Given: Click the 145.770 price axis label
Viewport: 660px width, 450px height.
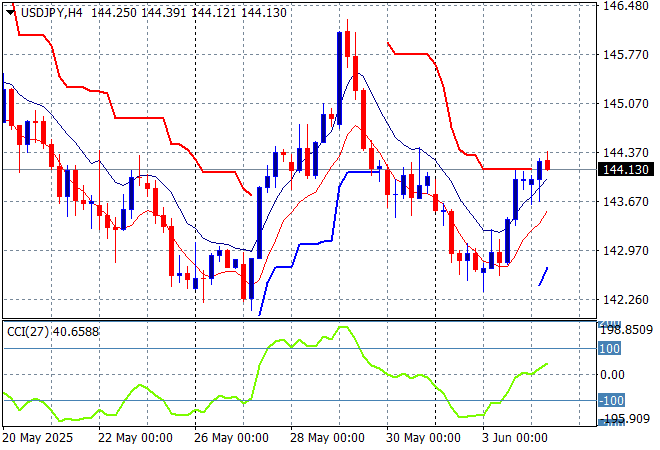Looking at the screenshot, I should click(x=627, y=55).
